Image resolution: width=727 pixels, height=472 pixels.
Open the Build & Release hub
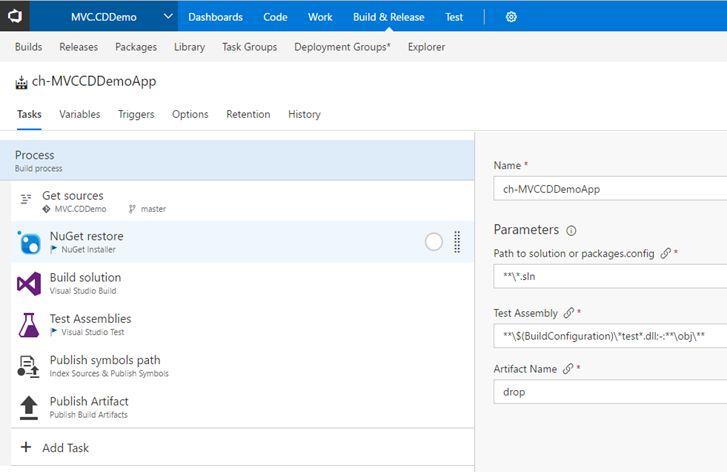click(x=389, y=17)
